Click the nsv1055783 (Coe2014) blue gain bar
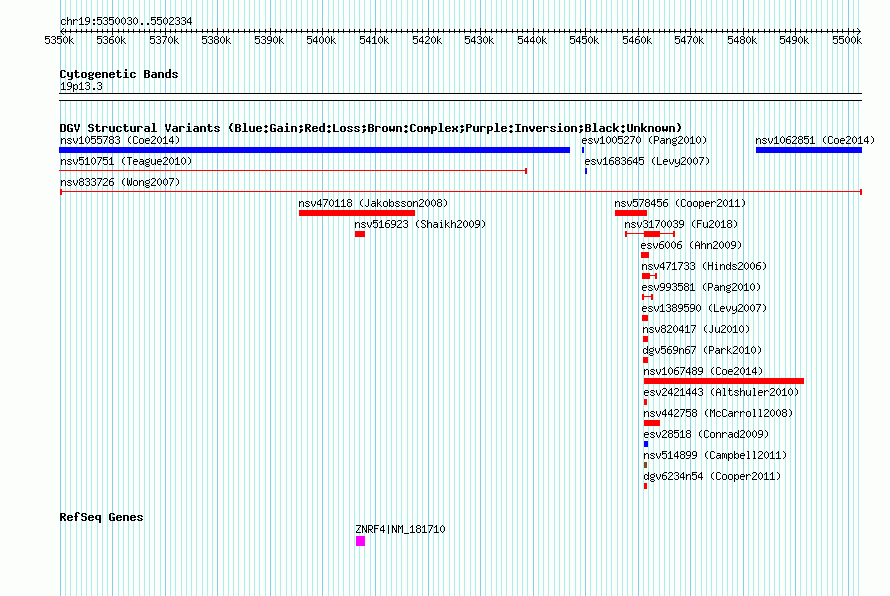890x596 pixels. pos(314,150)
